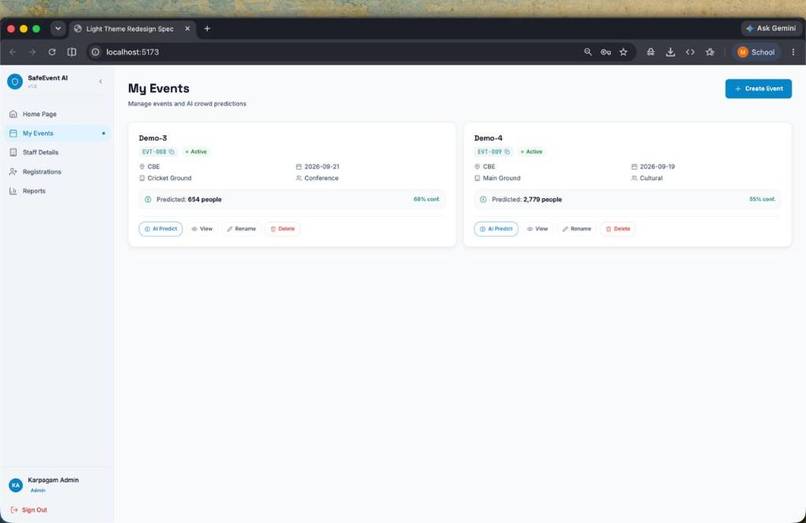806x523 pixels.
Task: Click the KA avatar for Karpagam Admin
Action: coord(15,485)
